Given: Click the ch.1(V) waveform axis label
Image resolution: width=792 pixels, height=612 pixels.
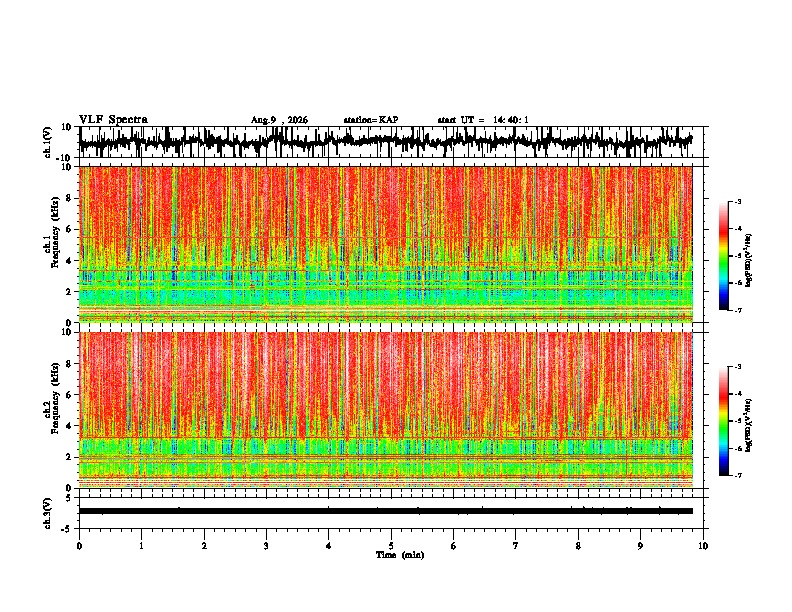Looking at the screenshot, I should 48,142.
